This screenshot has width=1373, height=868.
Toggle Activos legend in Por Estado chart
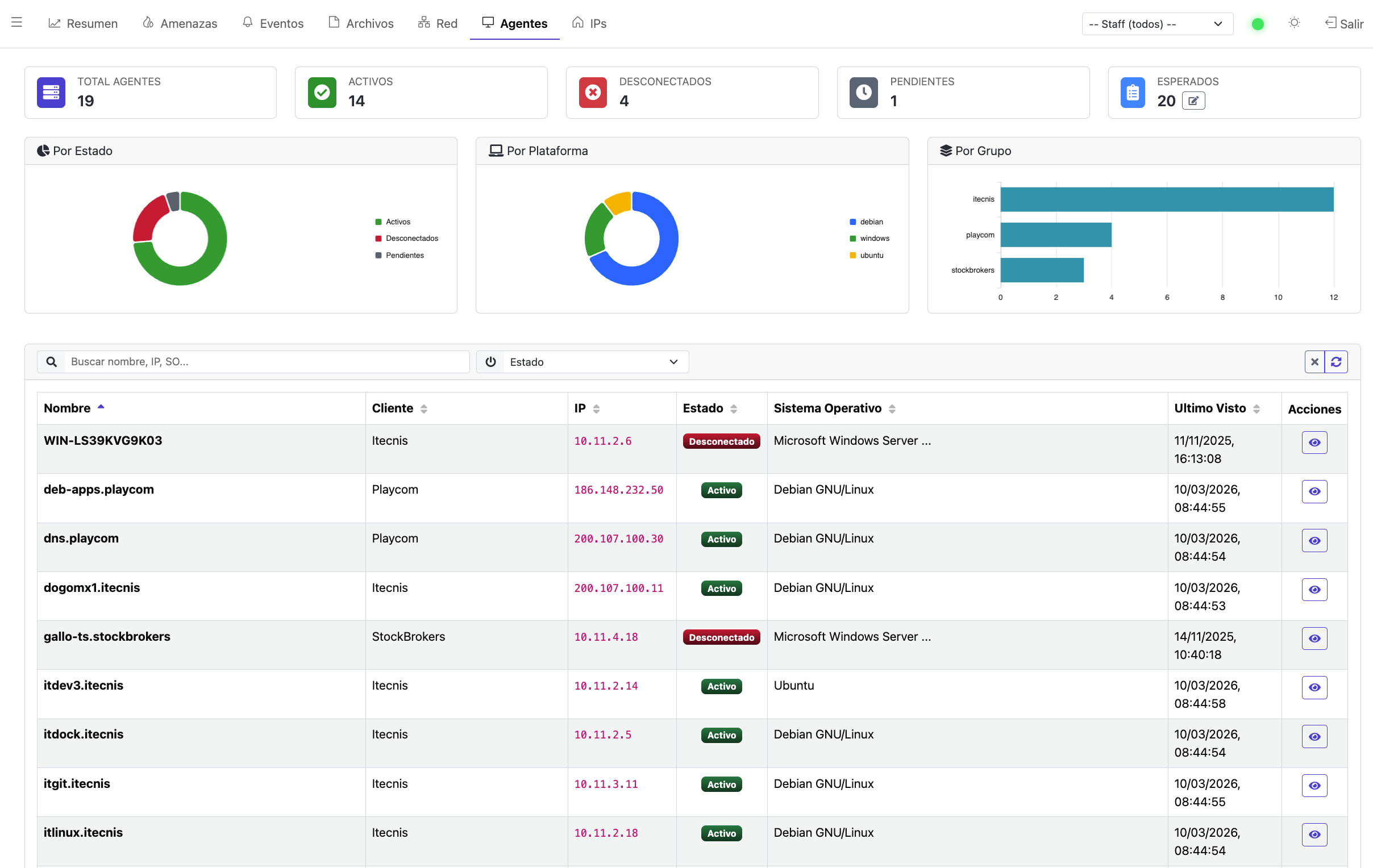tap(392, 222)
